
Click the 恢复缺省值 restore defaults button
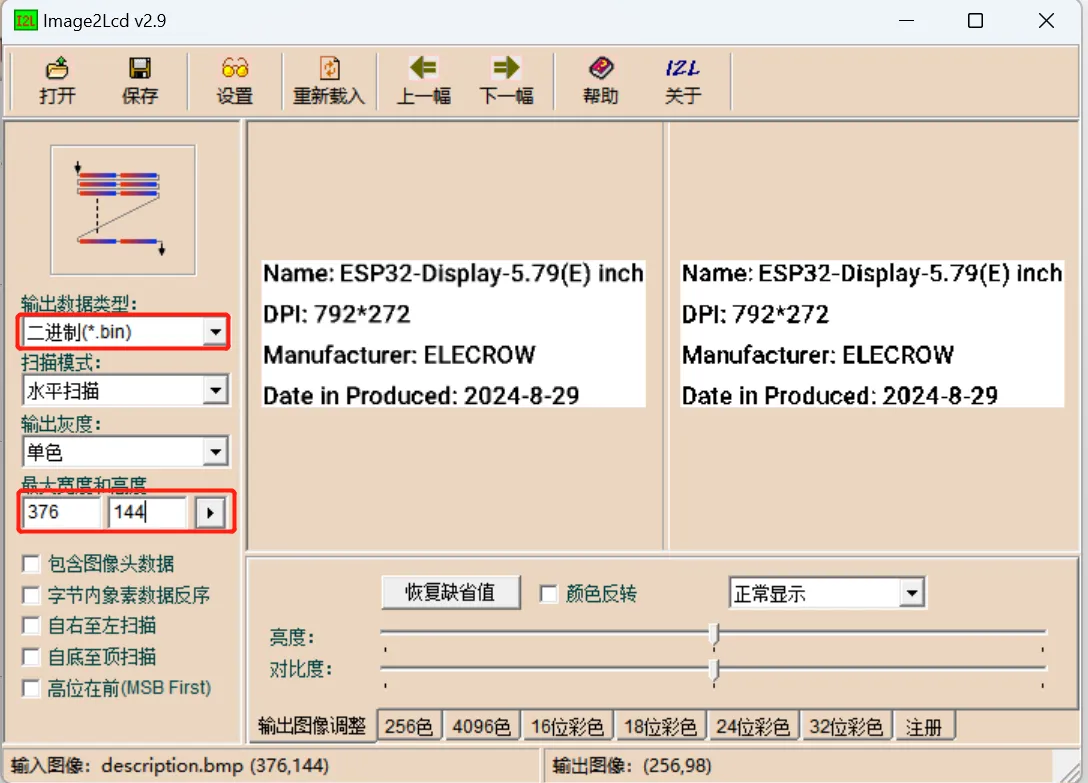pos(450,592)
